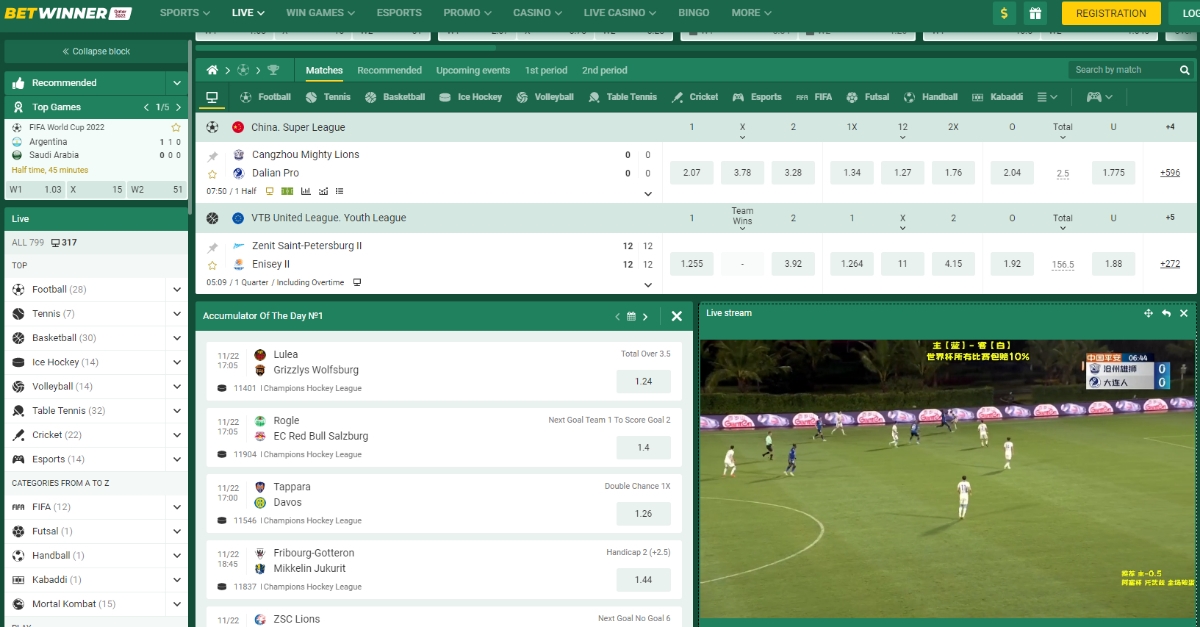1200x627 pixels.
Task: Expand the Zenit match markets chevron
Action: pyautogui.click(x=648, y=284)
